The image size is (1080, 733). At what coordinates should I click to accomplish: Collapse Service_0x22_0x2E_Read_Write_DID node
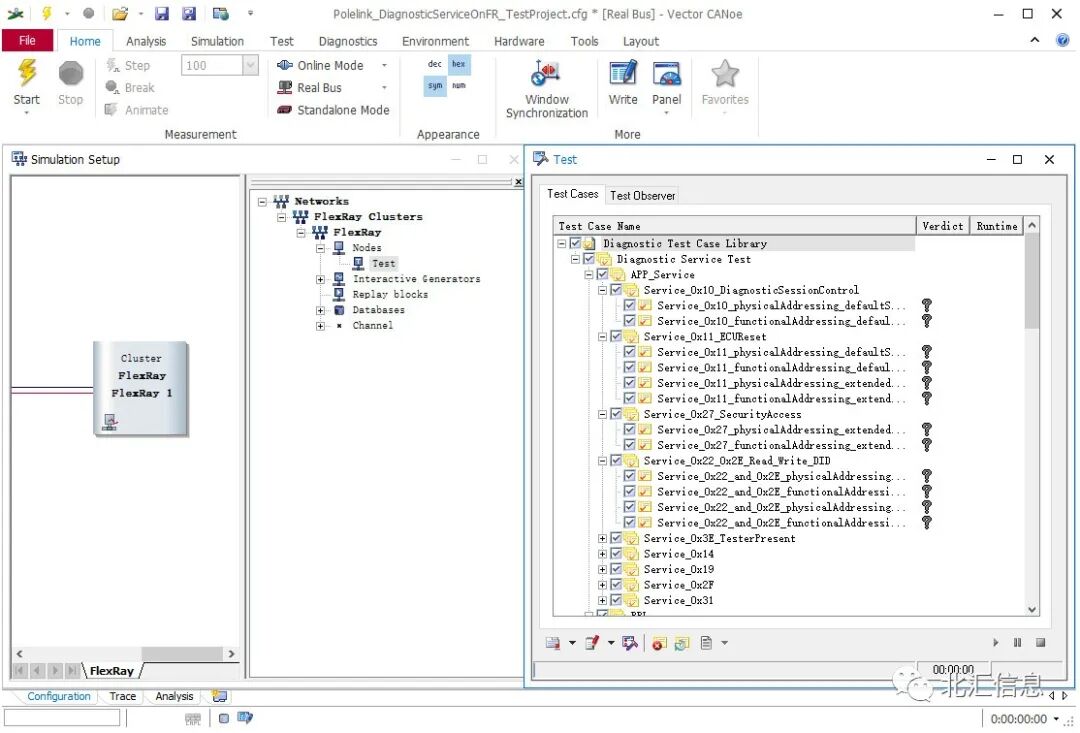point(603,461)
